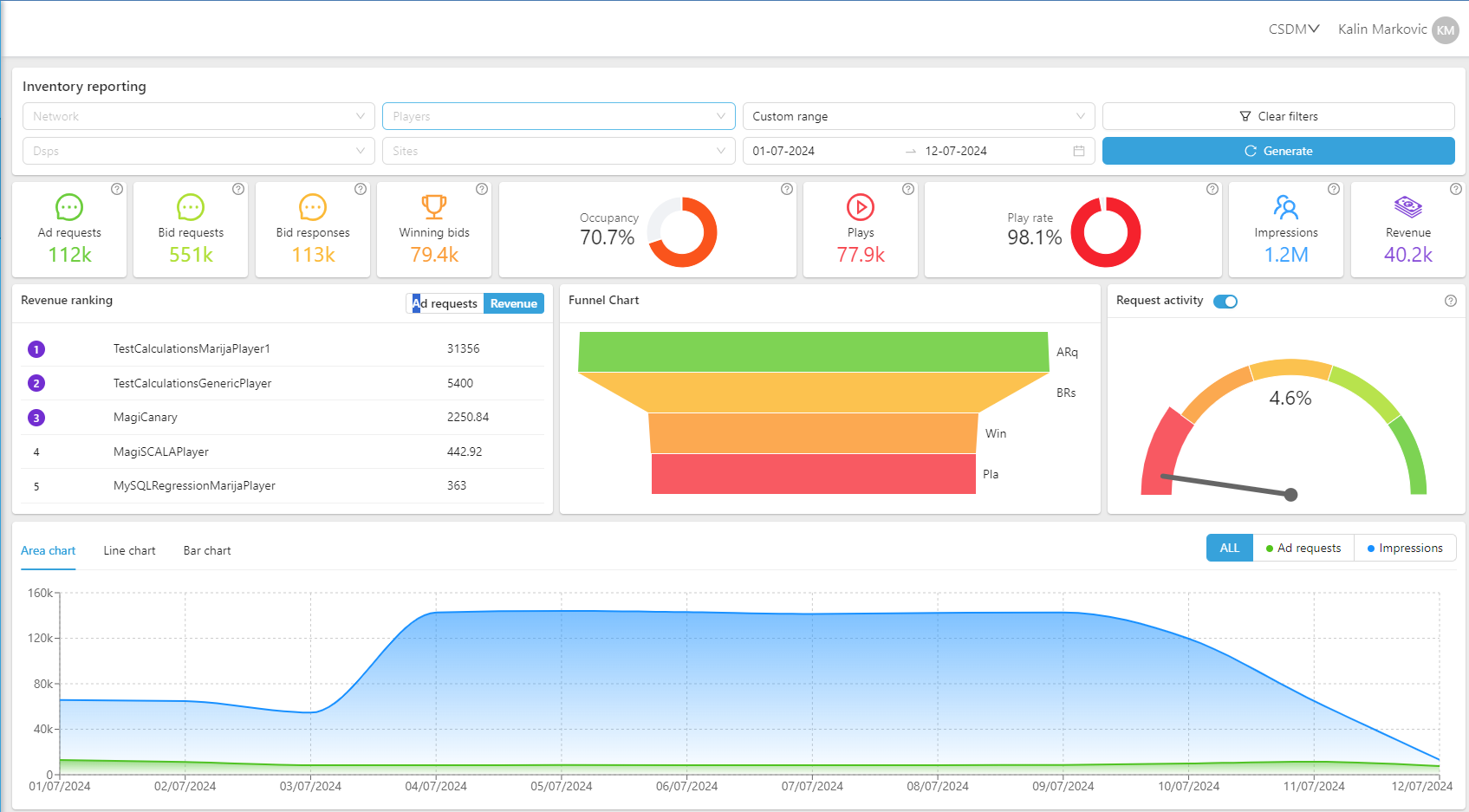Click the KM user avatar
The image size is (1469, 812).
[1445, 30]
